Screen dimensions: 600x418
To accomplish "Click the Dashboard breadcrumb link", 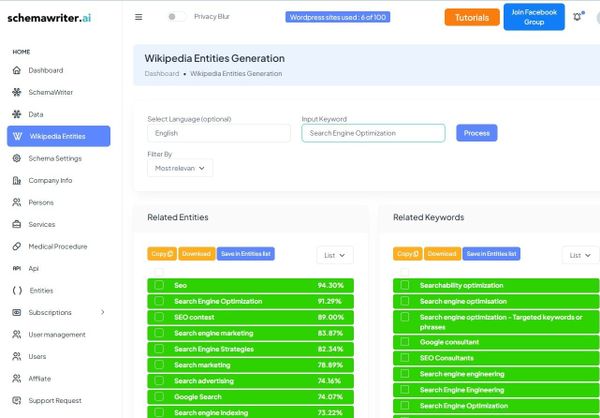I will pos(161,73).
